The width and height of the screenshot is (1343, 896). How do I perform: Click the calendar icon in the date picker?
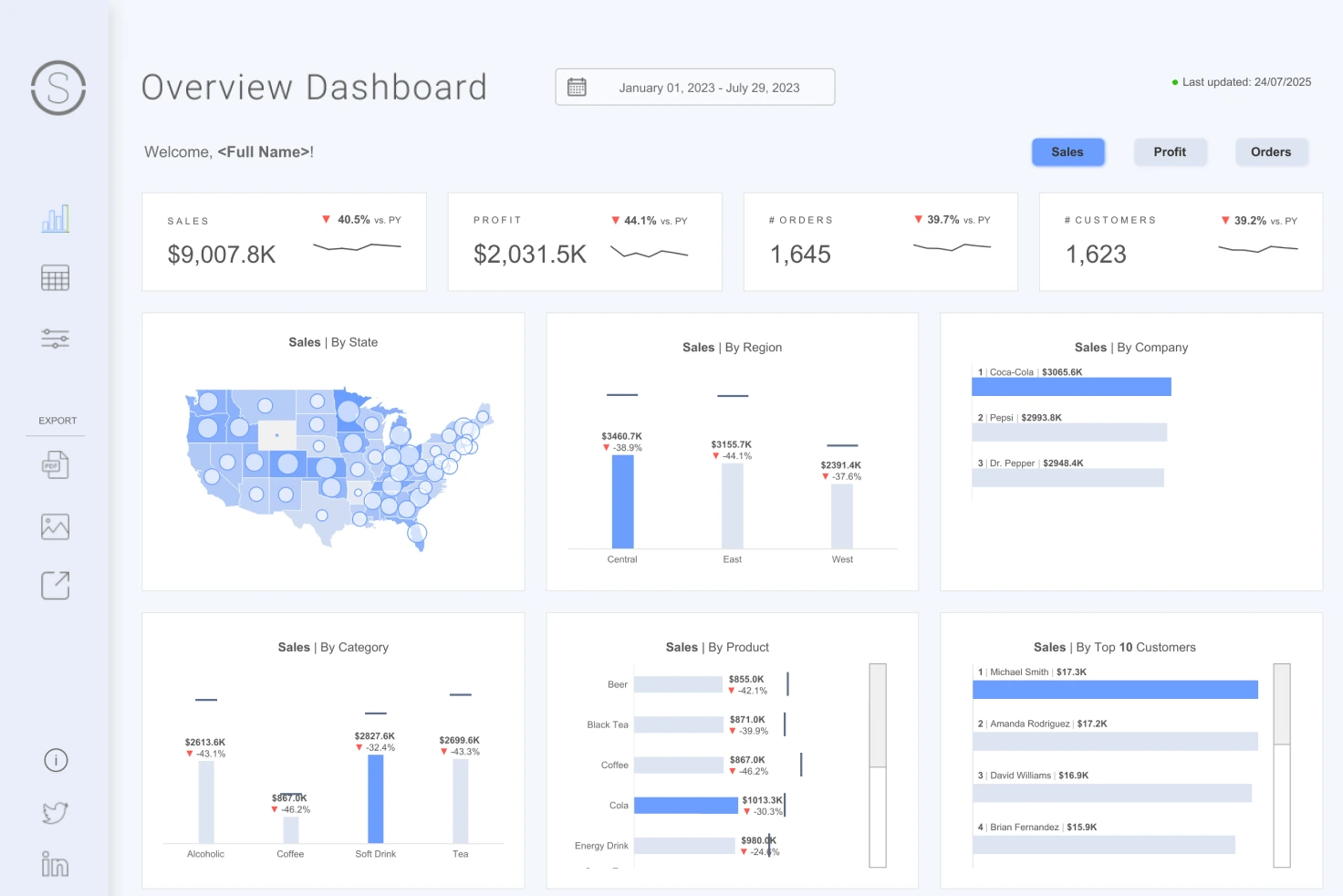click(576, 86)
